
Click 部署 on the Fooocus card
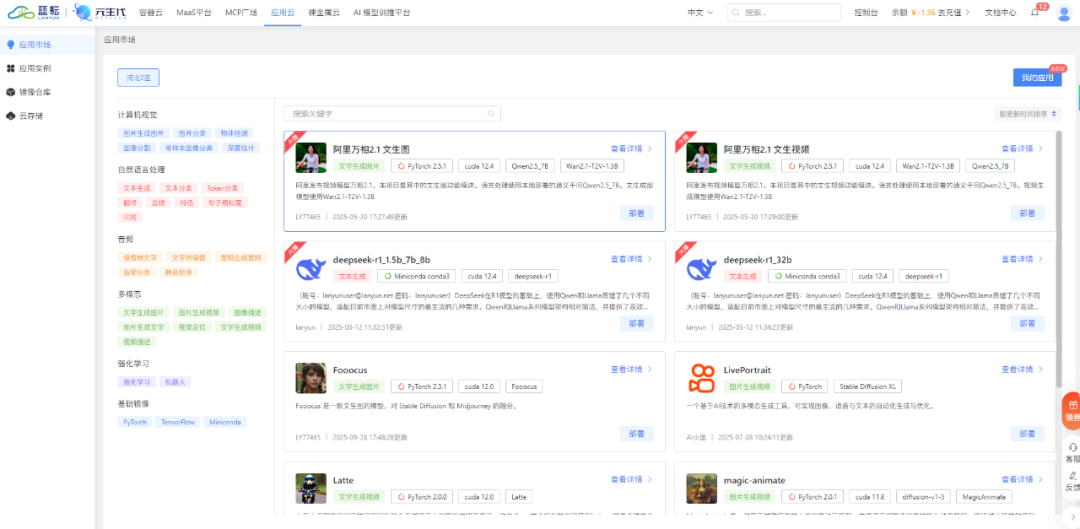click(x=636, y=434)
